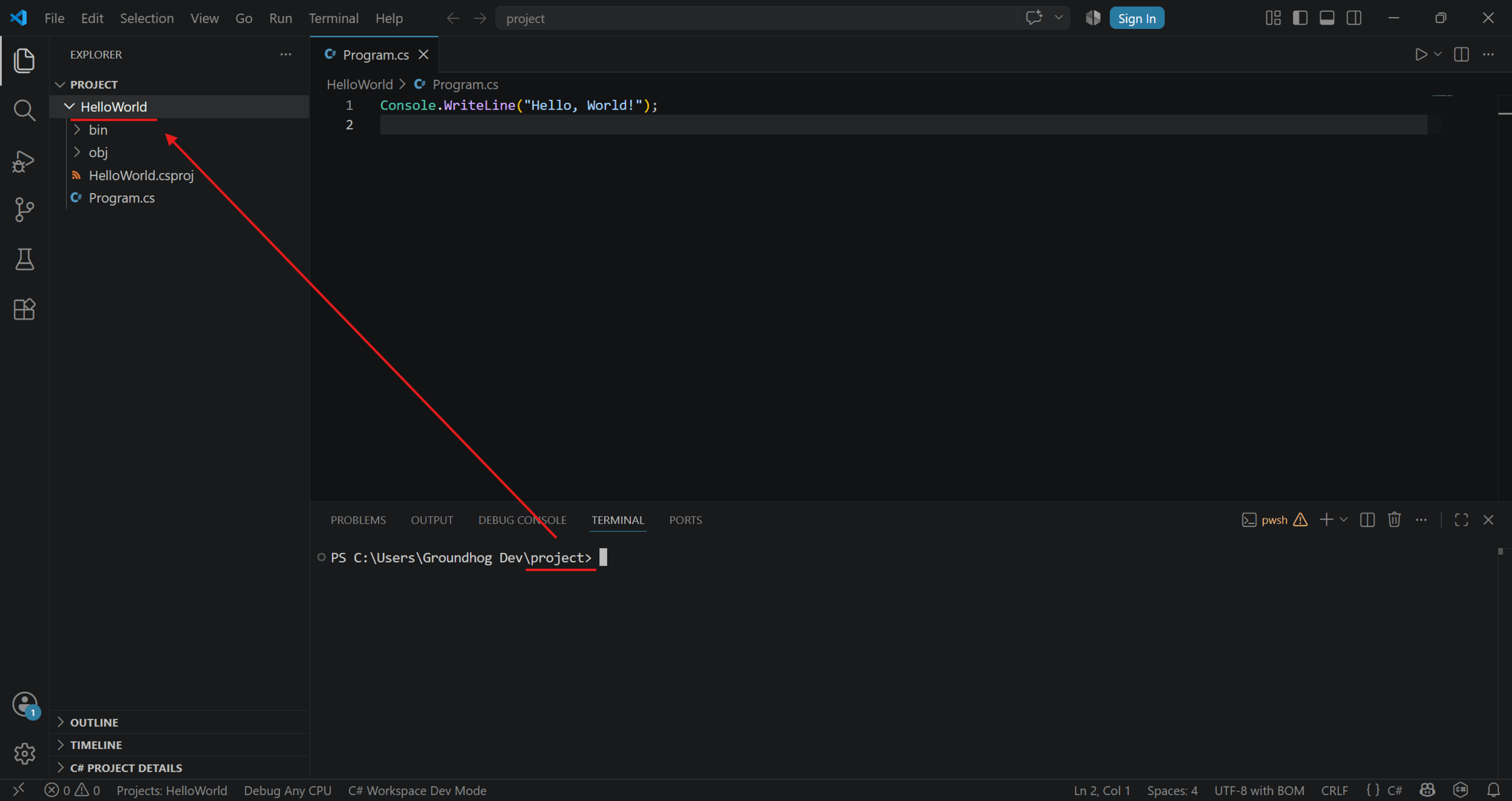Switch to the DEBUG CONSOLE tab
The image size is (1512, 801).
coord(522,520)
